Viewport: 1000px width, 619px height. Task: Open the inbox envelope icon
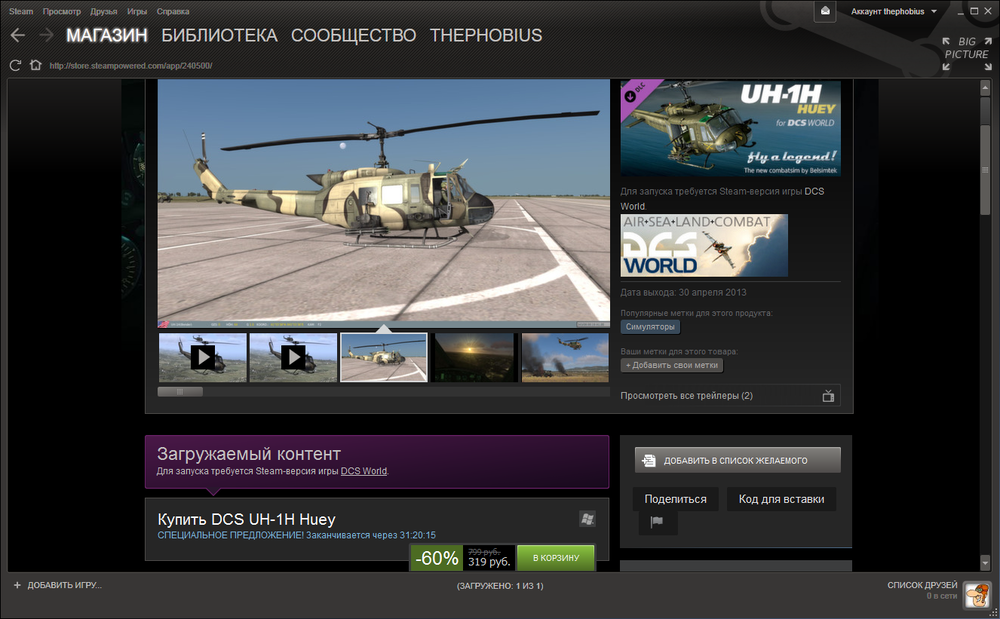[x=825, y=11]
